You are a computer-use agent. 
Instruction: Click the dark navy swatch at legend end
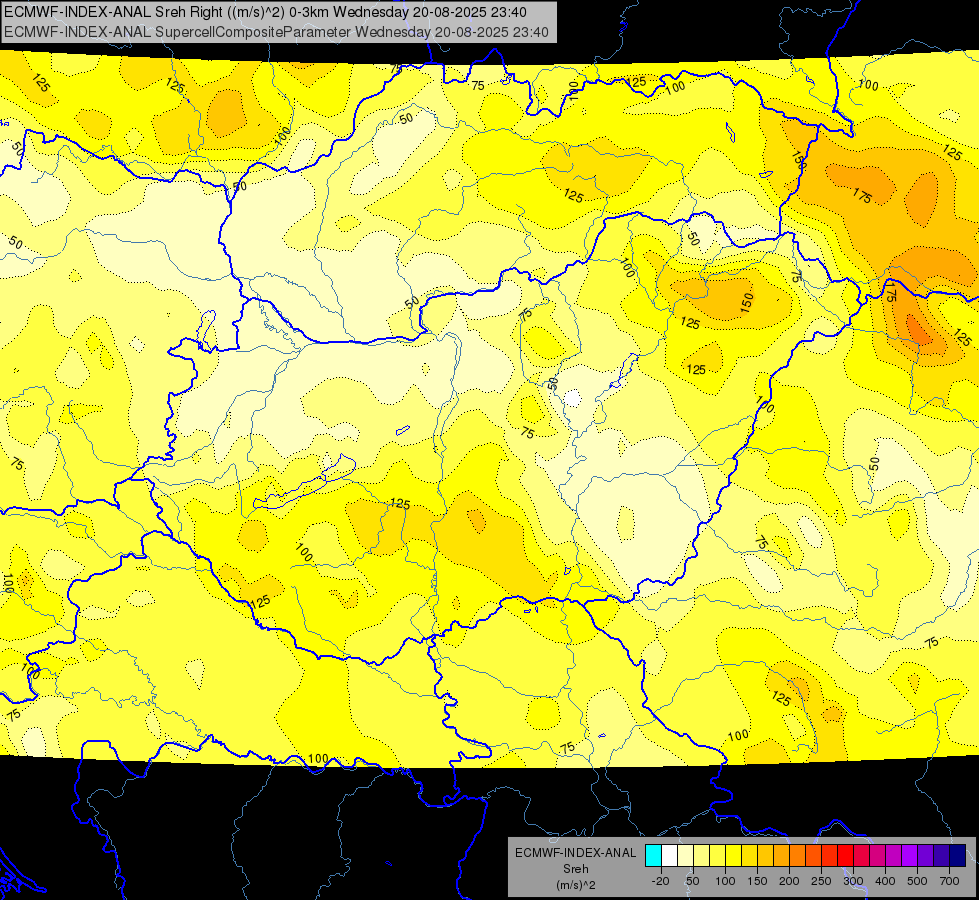pos(958,855)
